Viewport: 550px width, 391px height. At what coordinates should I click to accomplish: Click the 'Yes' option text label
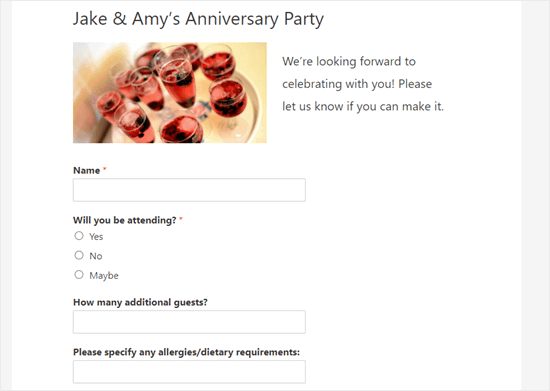96,237
